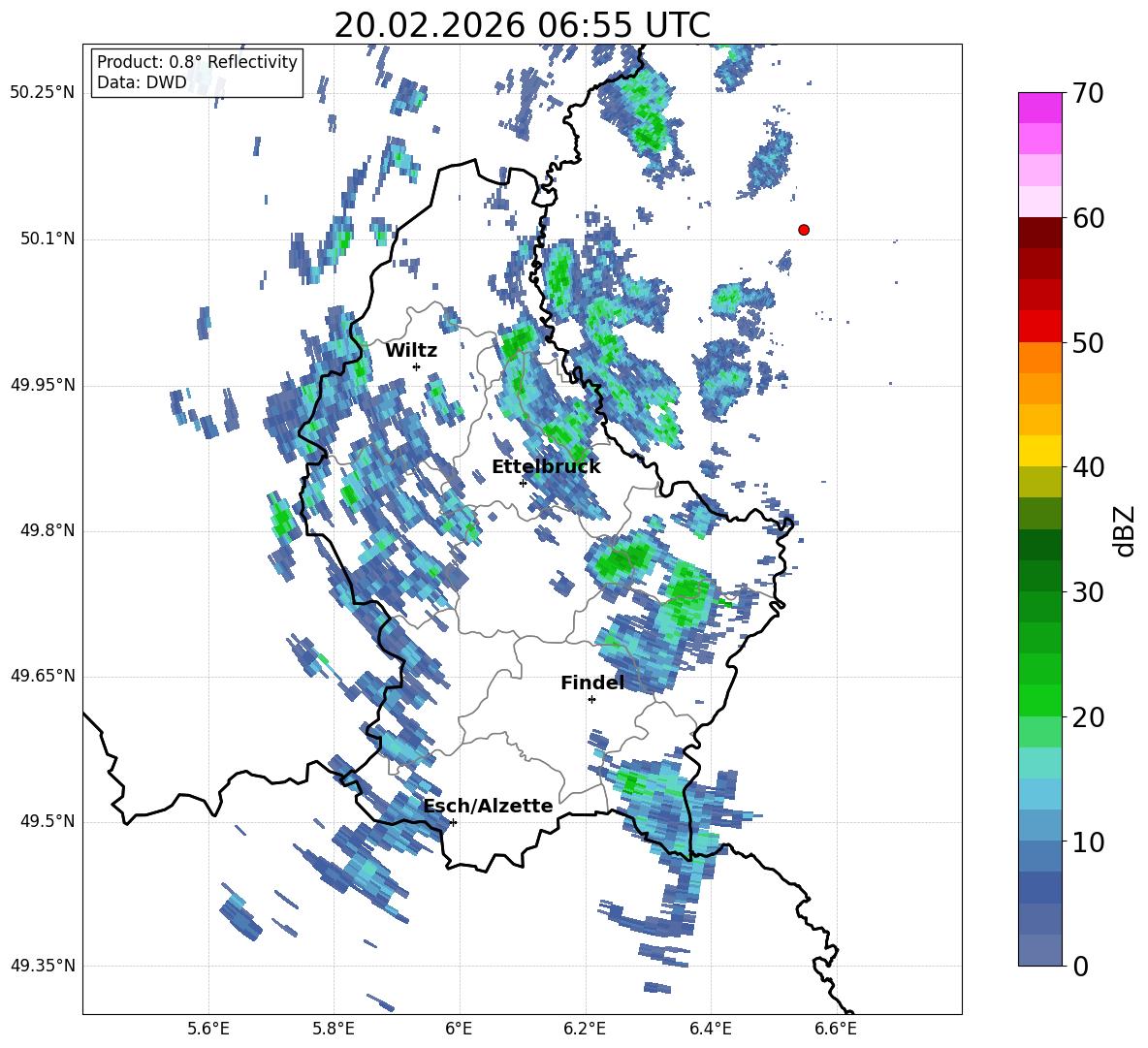Click the colorbar tick label 10
Image resolution: width=1148 pixels, height=1048 pixels.
point(1088,842)
